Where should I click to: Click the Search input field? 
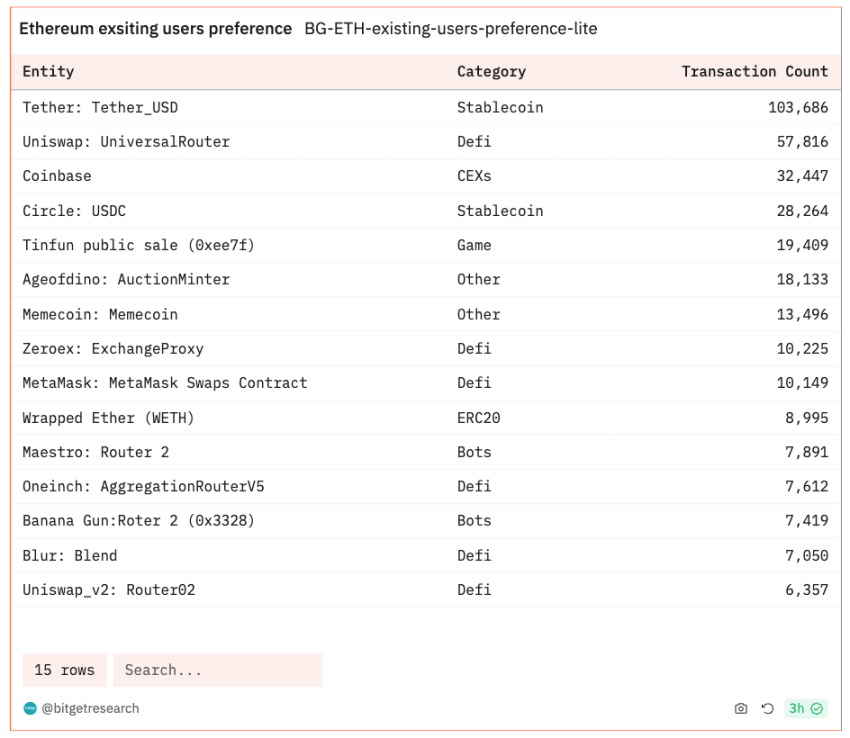(217, 670)
